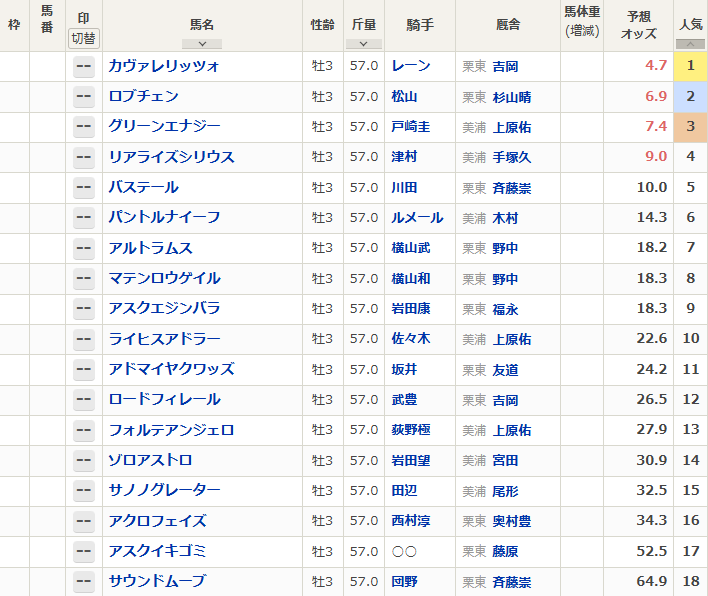Image resolution: width=708 pixels, height=596 pixels.
Task: Open the sort dropdown under 馬名
Action: coord(202,44)
